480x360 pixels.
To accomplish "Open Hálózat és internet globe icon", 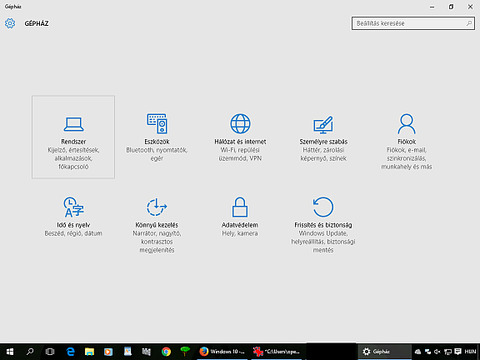I will tap(240, 124).
